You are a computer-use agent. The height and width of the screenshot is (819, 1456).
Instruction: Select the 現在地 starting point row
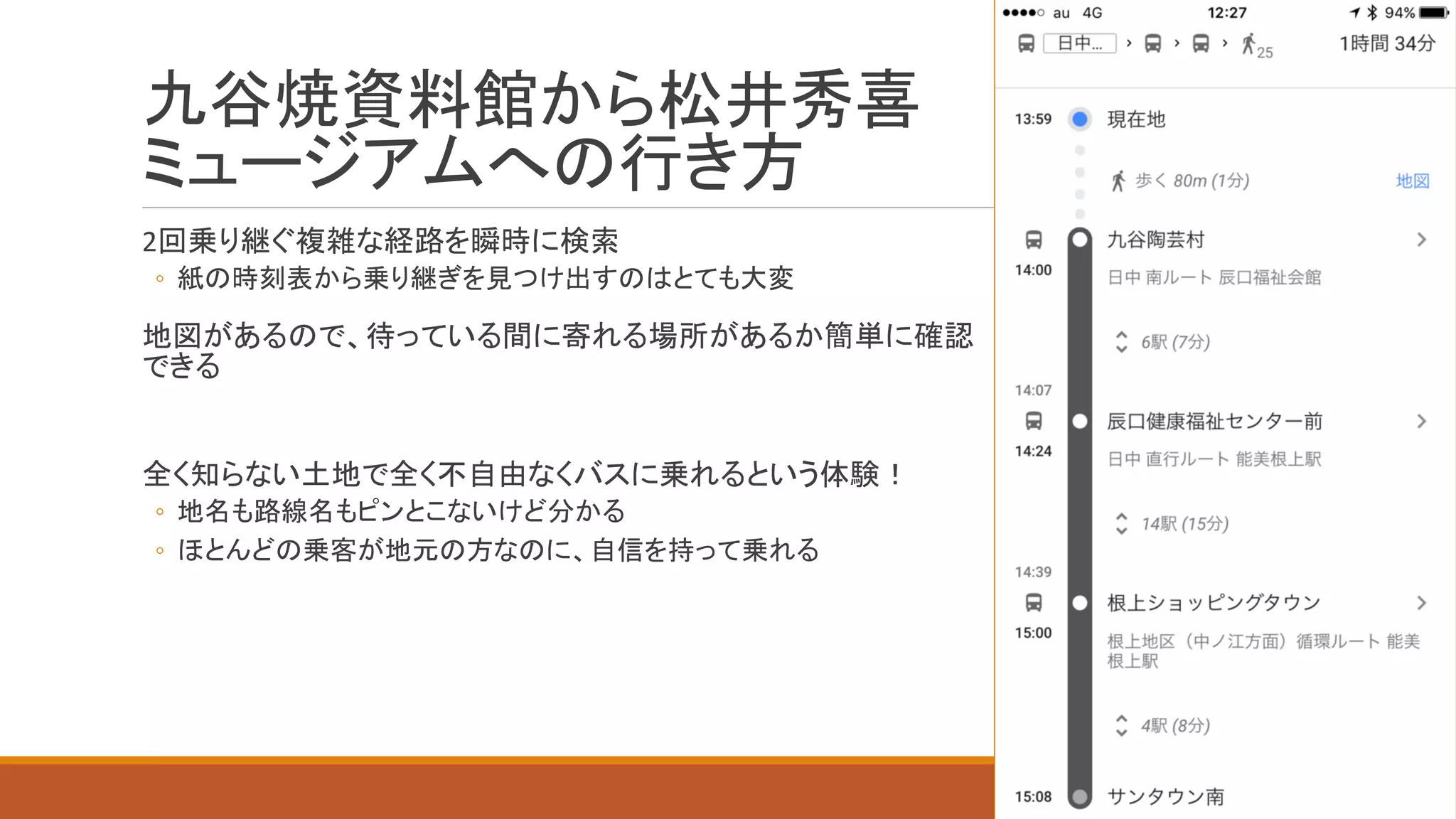coord(1136,119)
